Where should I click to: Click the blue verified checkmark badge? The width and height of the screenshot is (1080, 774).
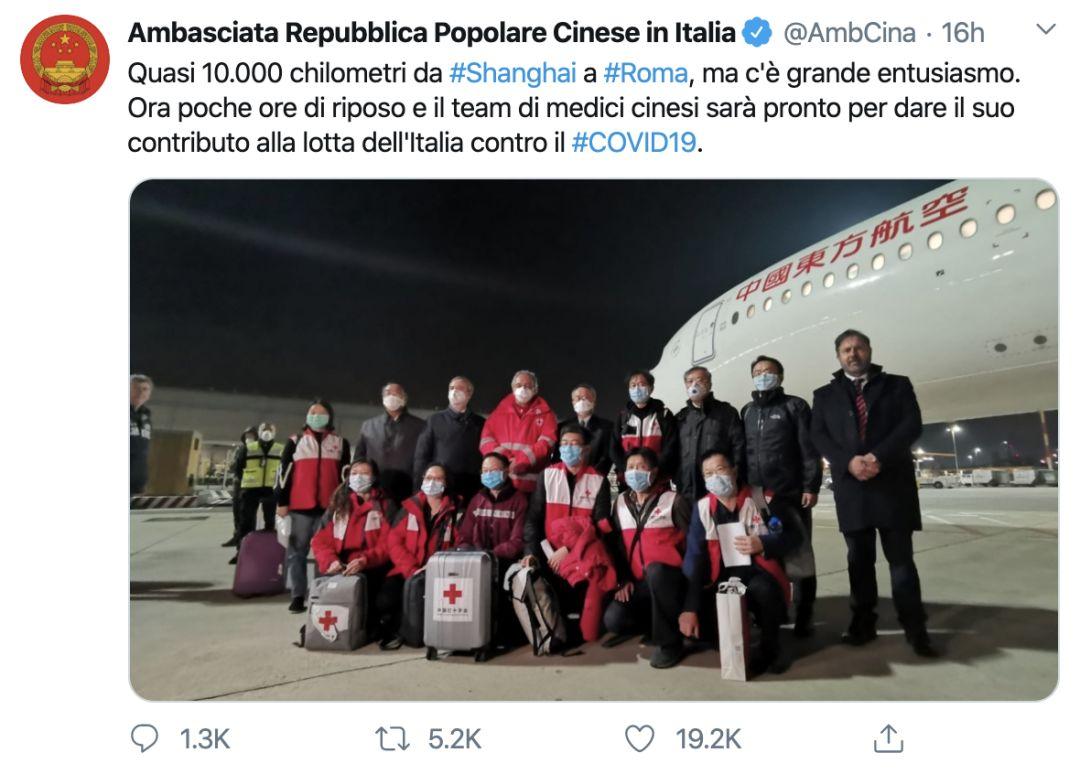coord(758,32)
